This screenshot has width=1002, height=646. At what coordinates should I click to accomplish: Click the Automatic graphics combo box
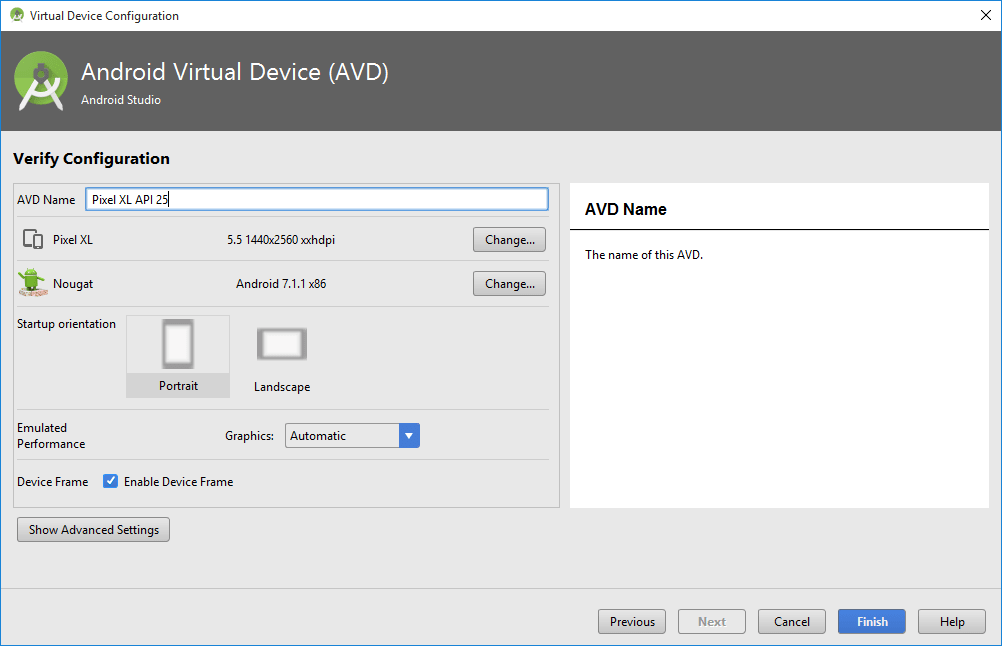(x=342, y=436)
